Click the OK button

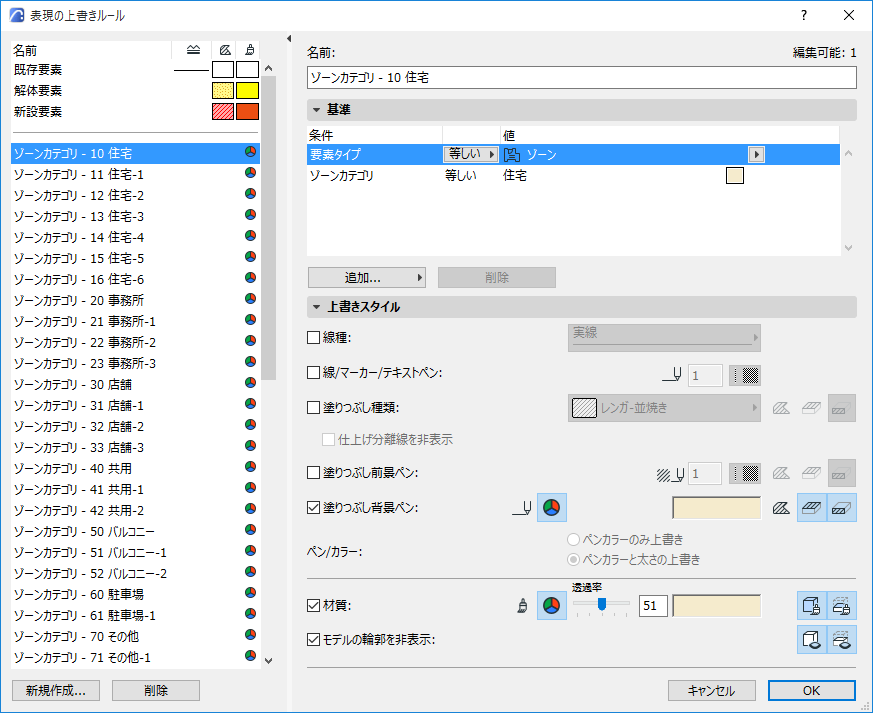tap(812, 691)
